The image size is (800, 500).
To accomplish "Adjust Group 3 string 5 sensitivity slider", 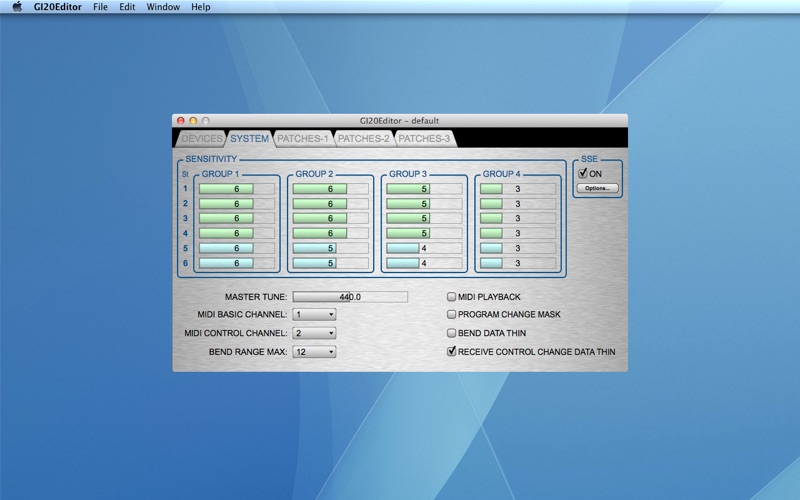I will [424, 248].
